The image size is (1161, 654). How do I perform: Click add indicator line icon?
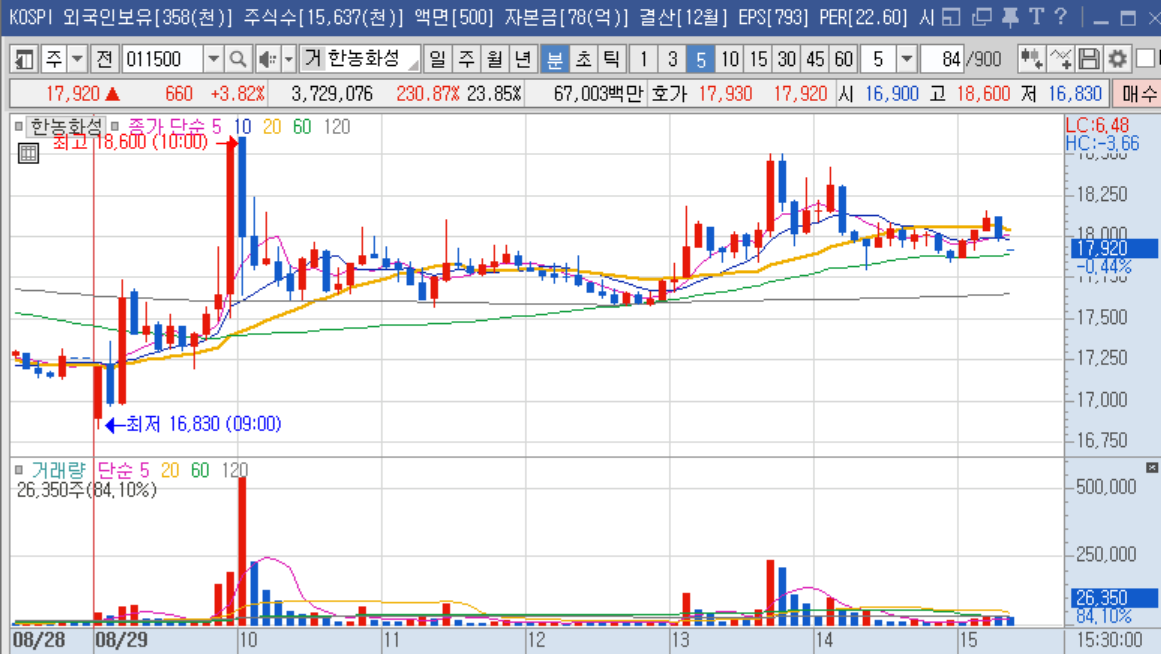[1060, 59]
